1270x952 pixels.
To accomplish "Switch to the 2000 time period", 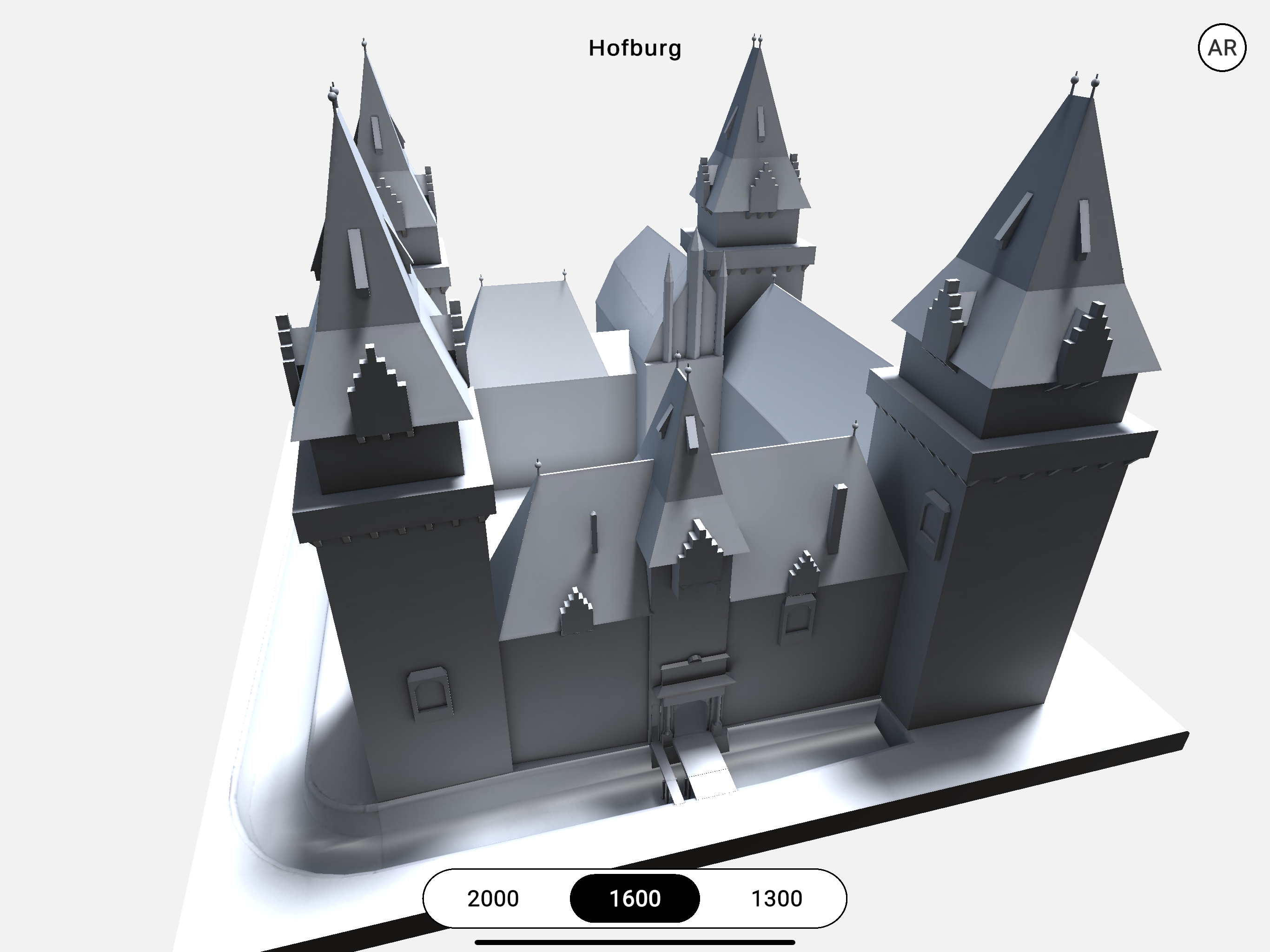I will coord(493,898).
